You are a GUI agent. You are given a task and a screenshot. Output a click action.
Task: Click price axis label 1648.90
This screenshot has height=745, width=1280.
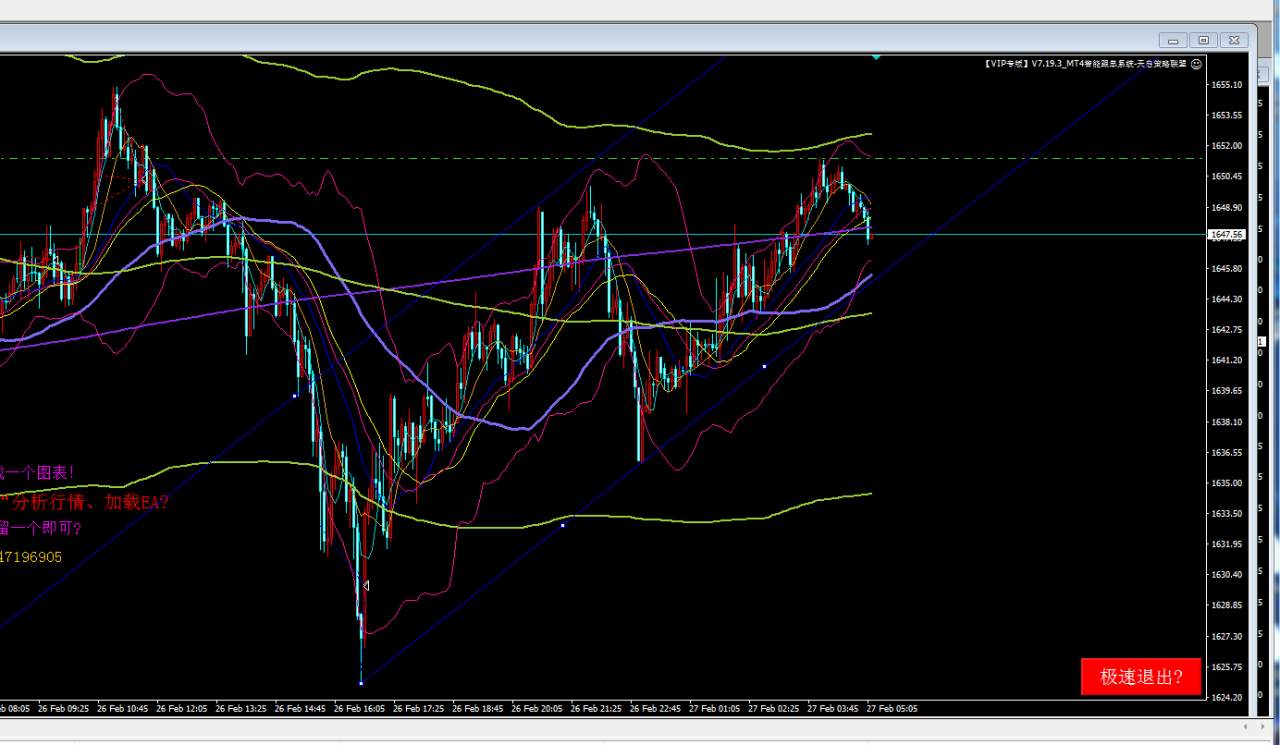[1226, 207]
